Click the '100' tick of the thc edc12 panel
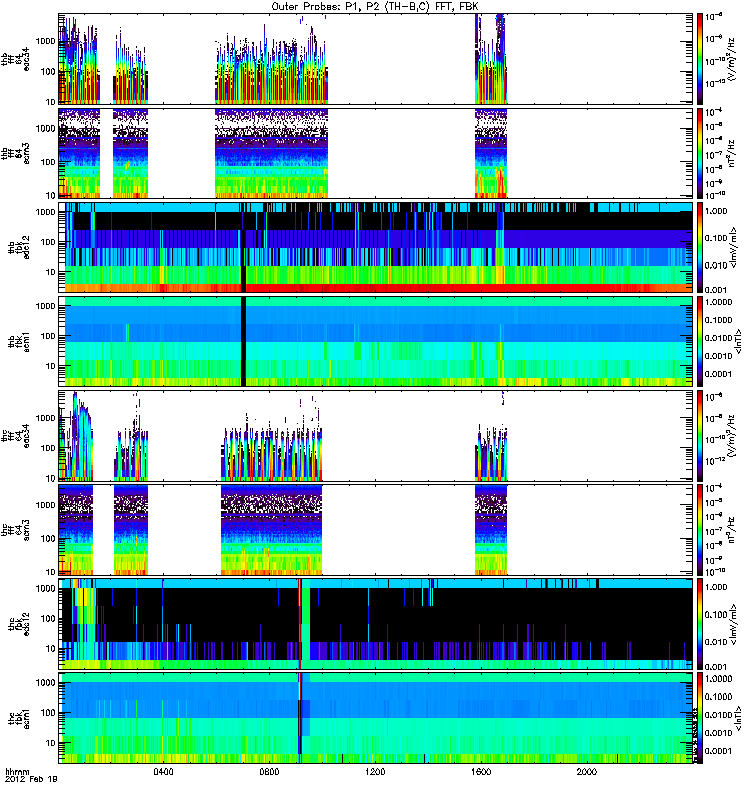 [x=48, y=619]
